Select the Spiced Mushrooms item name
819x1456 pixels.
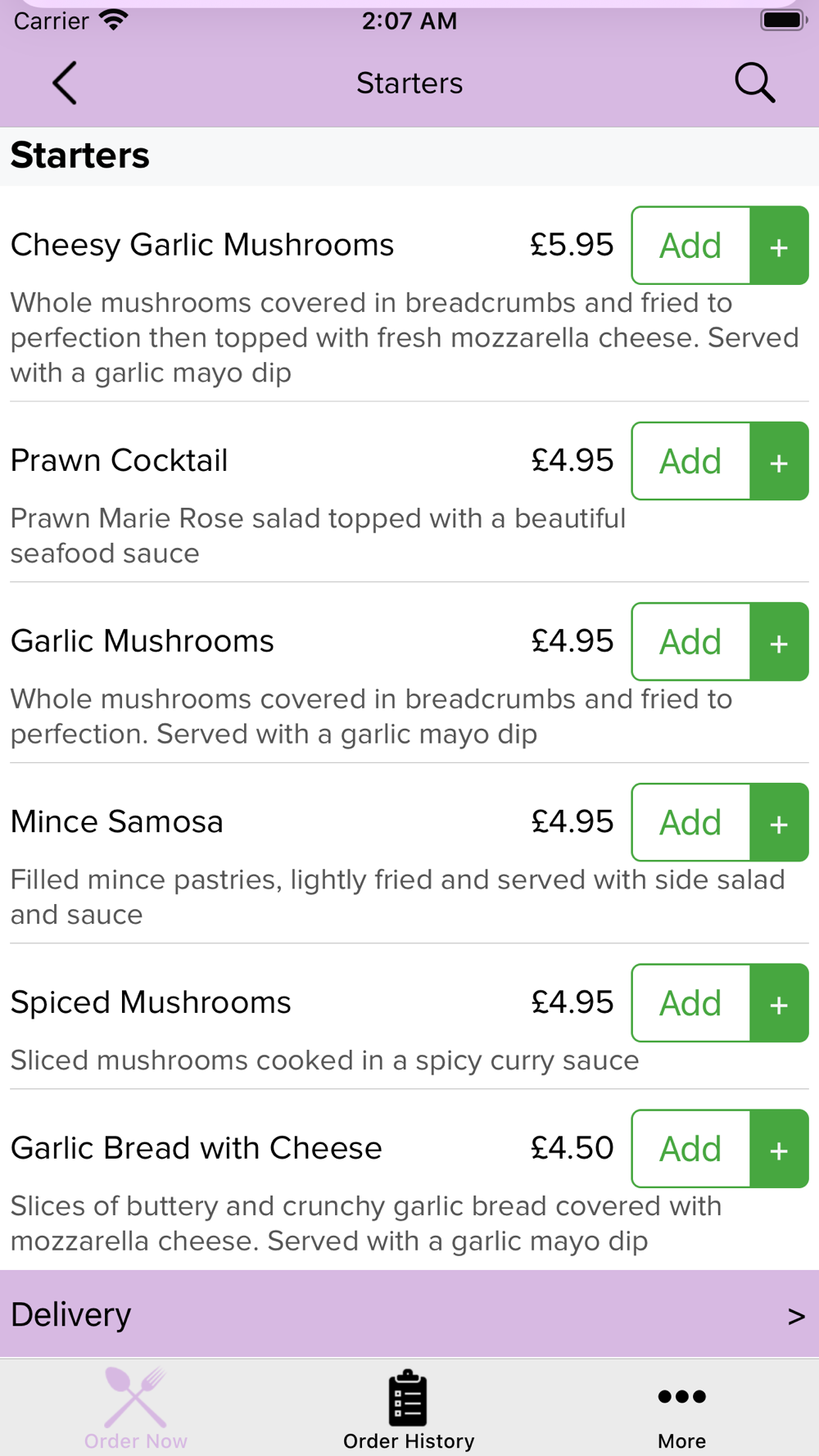151,1002
